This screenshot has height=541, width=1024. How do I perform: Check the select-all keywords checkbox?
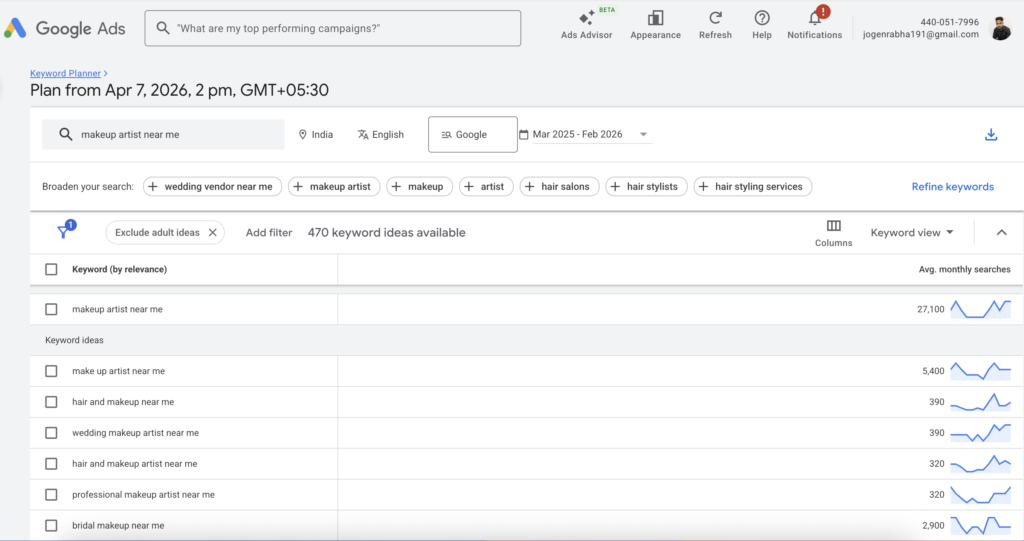pos(51,269)
